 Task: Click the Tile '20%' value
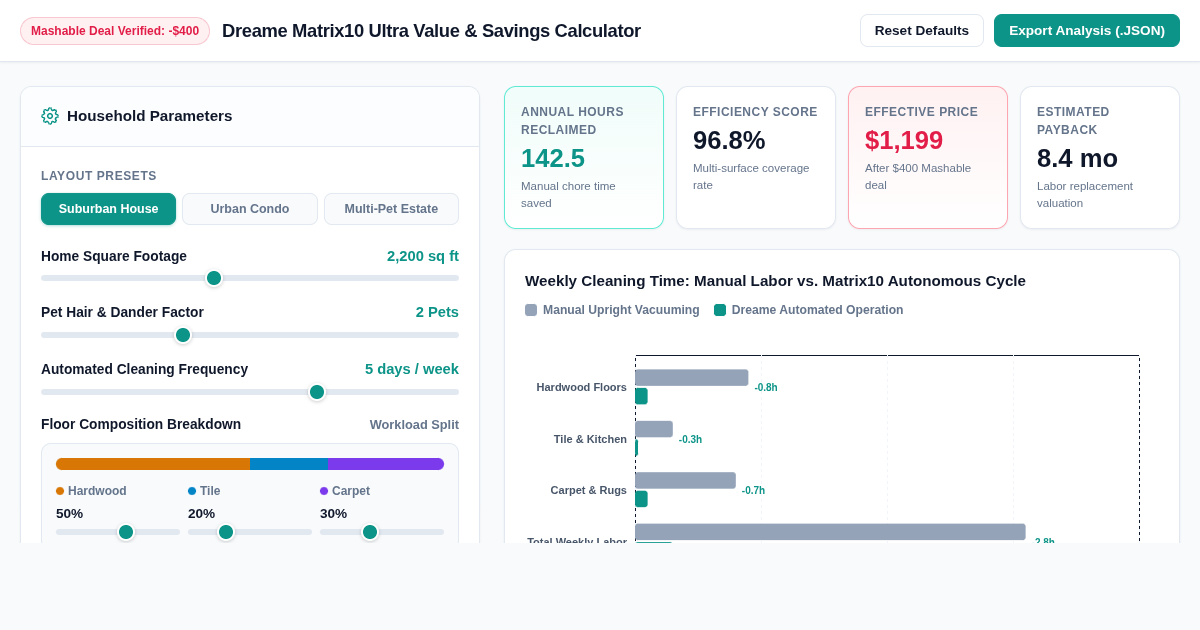point(201,514)
